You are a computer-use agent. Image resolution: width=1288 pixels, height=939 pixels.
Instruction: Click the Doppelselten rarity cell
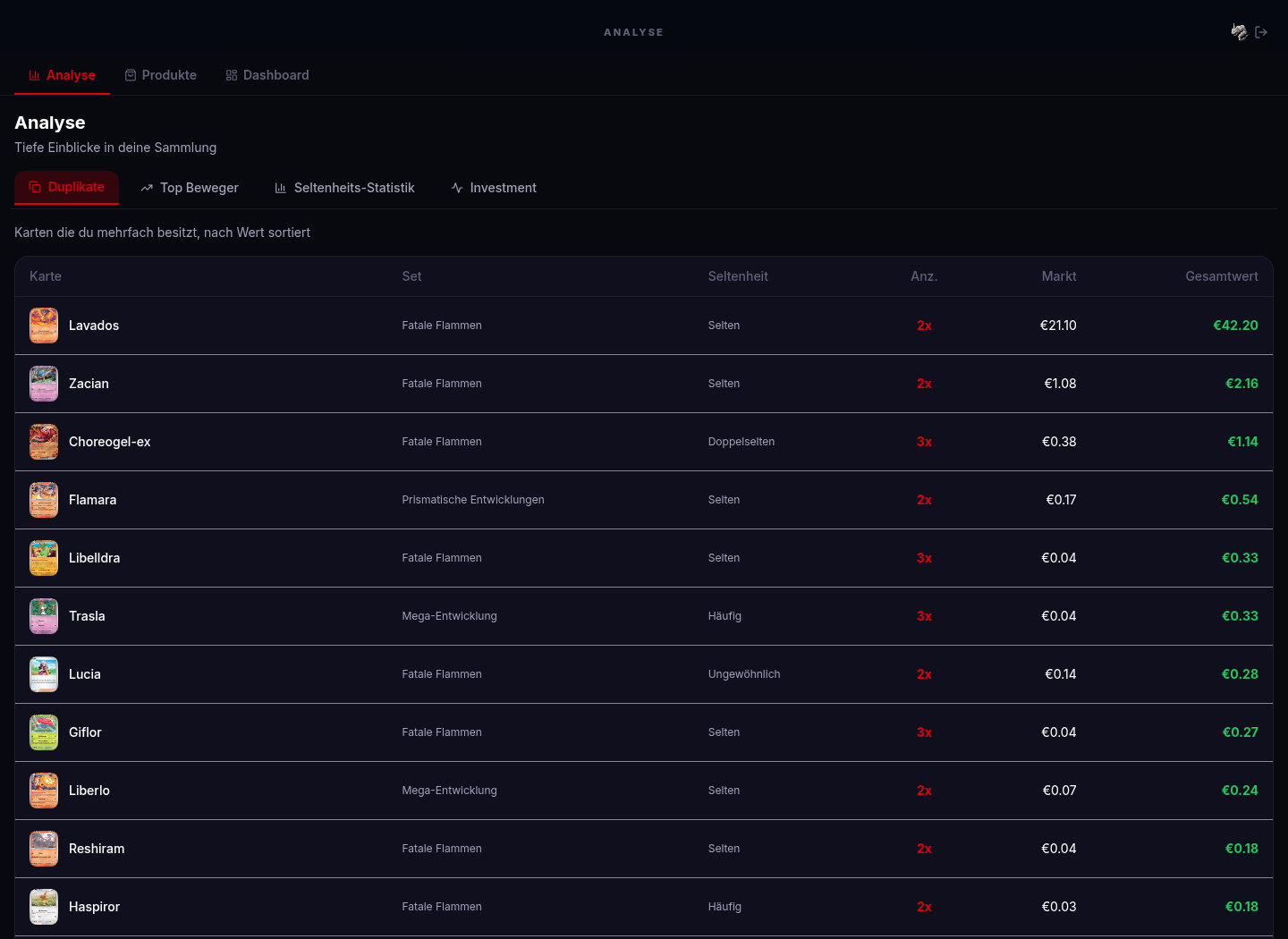click(741, 442)
